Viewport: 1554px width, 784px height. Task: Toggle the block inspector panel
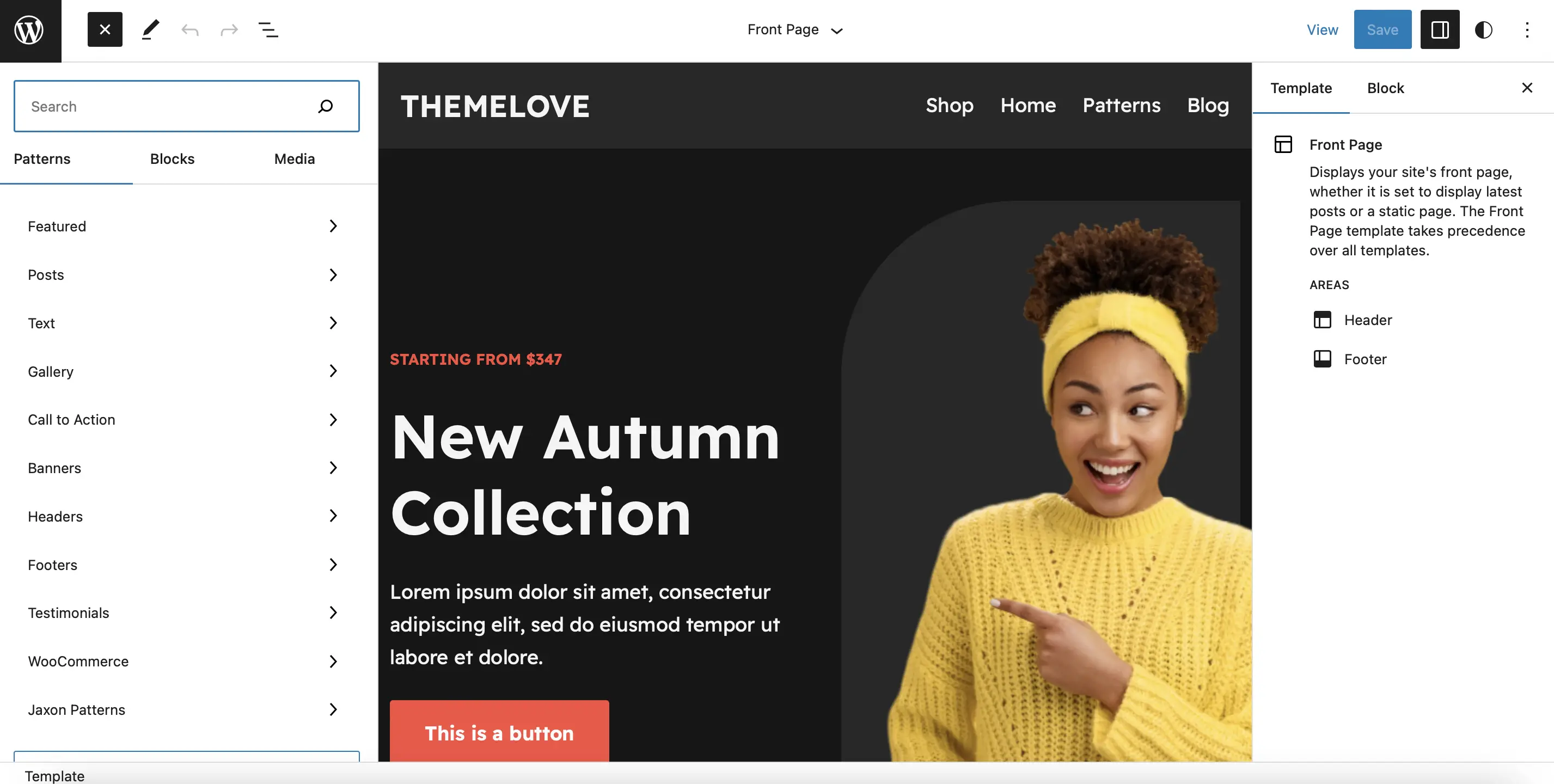[1440, 29]
